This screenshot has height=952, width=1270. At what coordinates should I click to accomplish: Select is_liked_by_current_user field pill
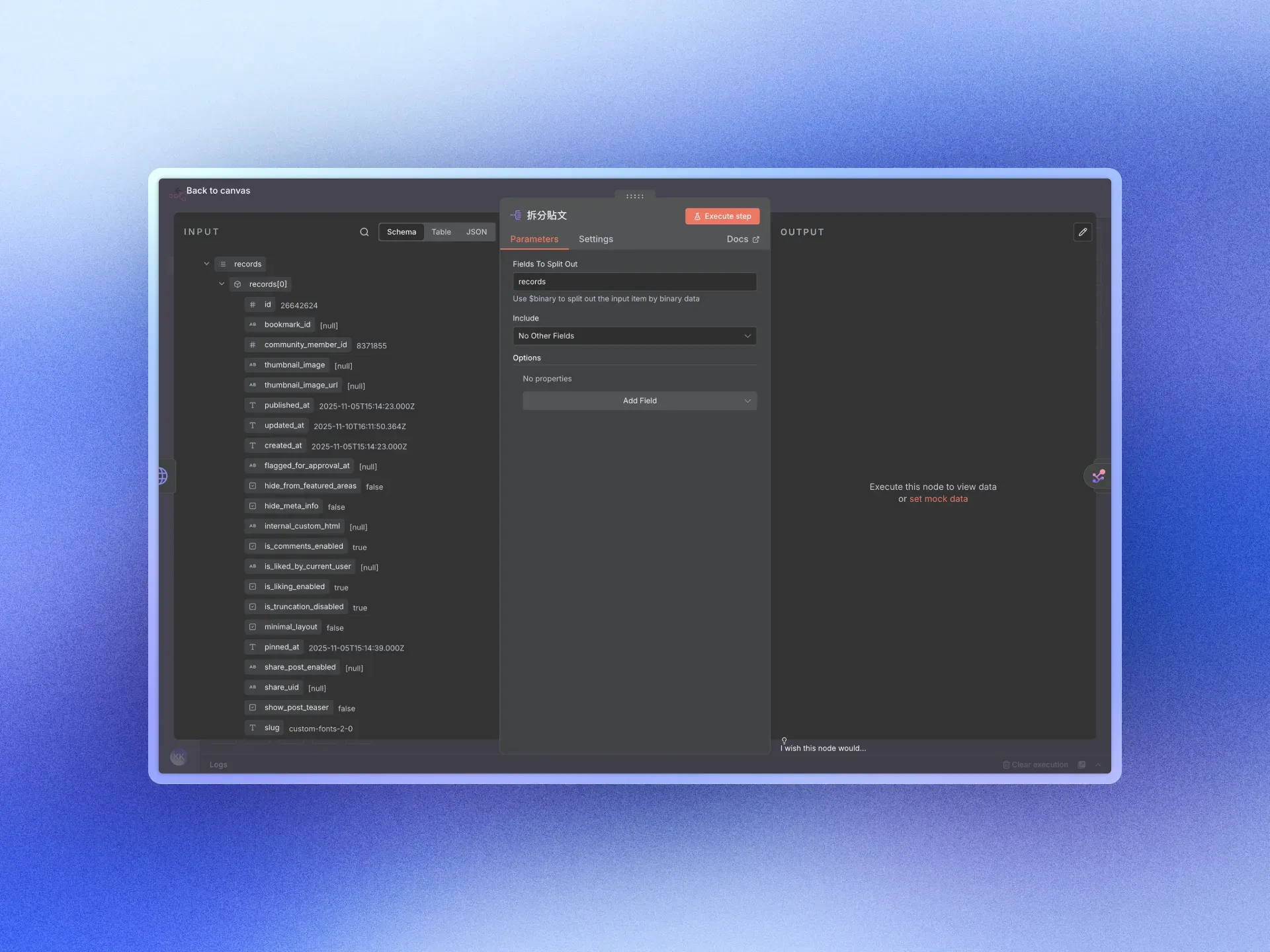[x=300, y=567]
